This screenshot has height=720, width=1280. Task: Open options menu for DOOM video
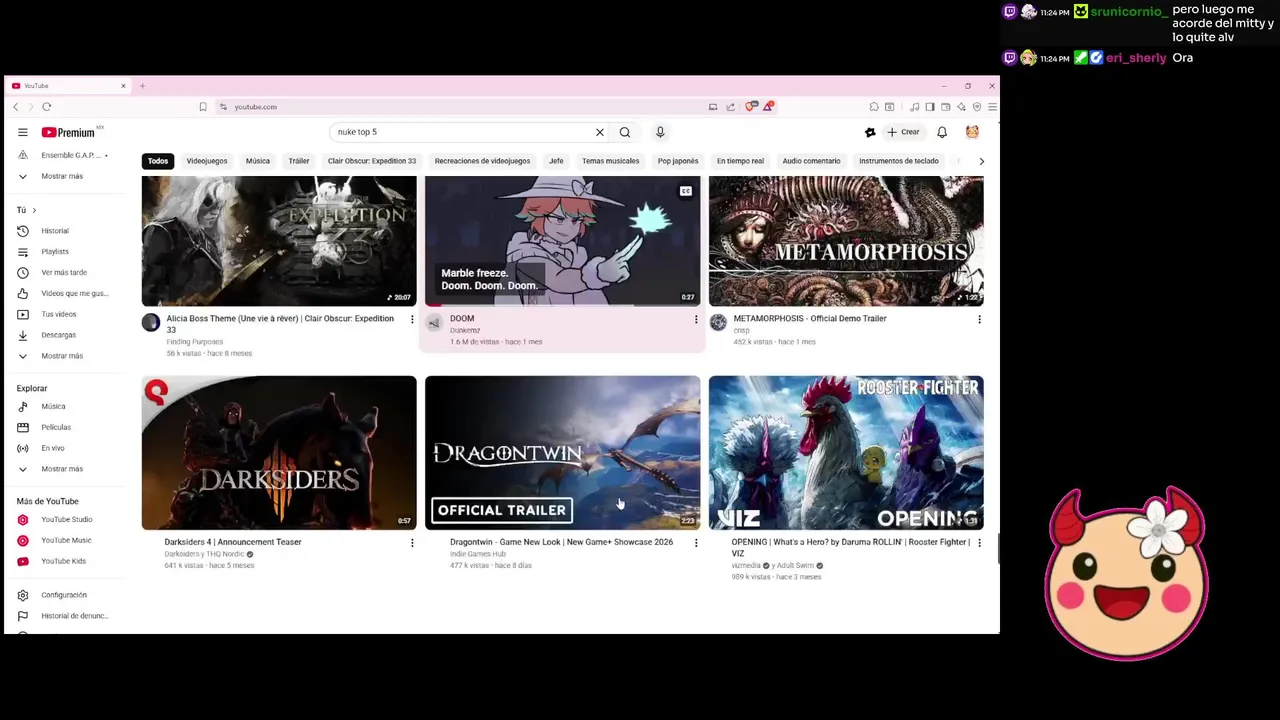tap(696, 319)
